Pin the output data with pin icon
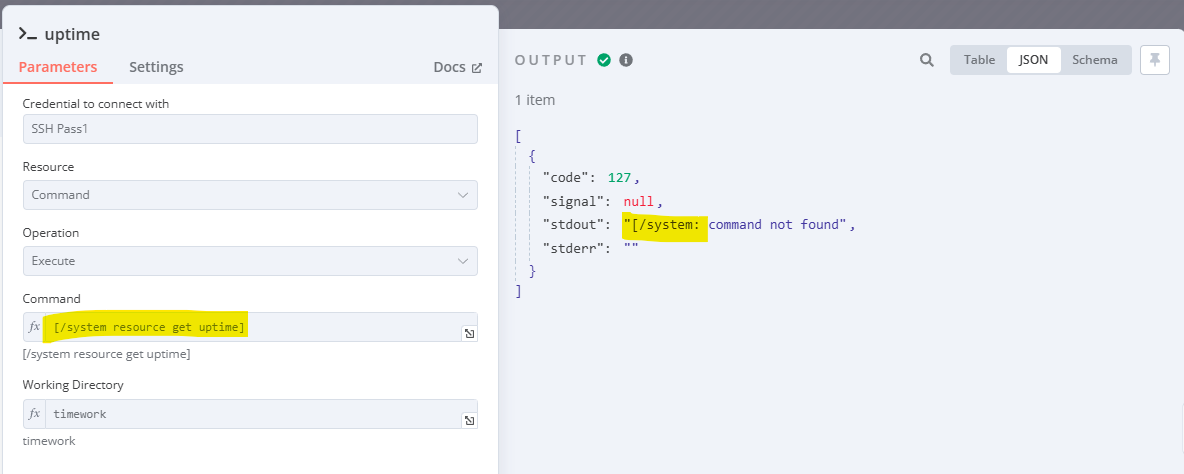The width and height of the screenshot is (1184, 474). click(1155, 60)
